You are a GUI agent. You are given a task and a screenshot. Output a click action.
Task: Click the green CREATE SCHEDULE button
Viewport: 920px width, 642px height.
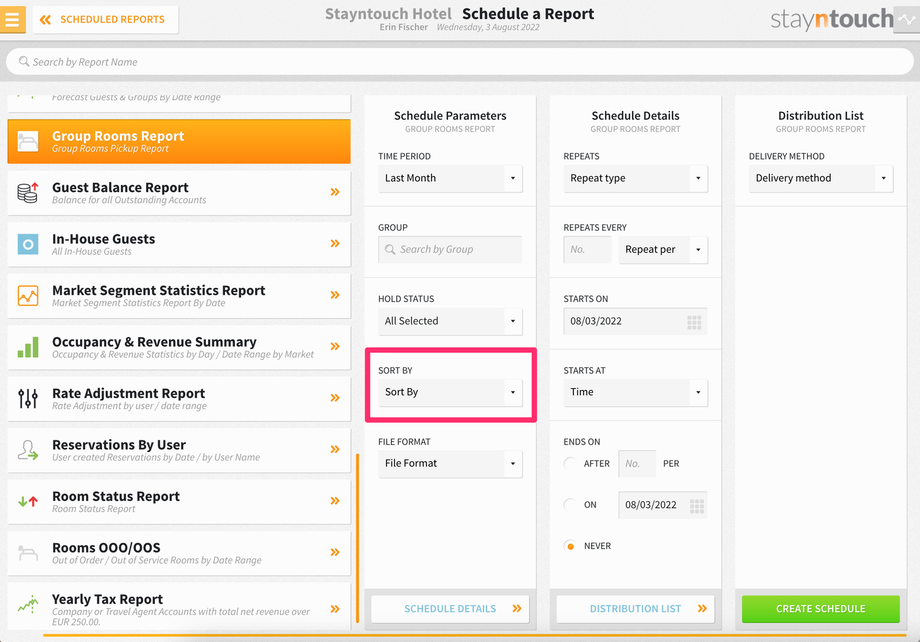click(821, 609)
